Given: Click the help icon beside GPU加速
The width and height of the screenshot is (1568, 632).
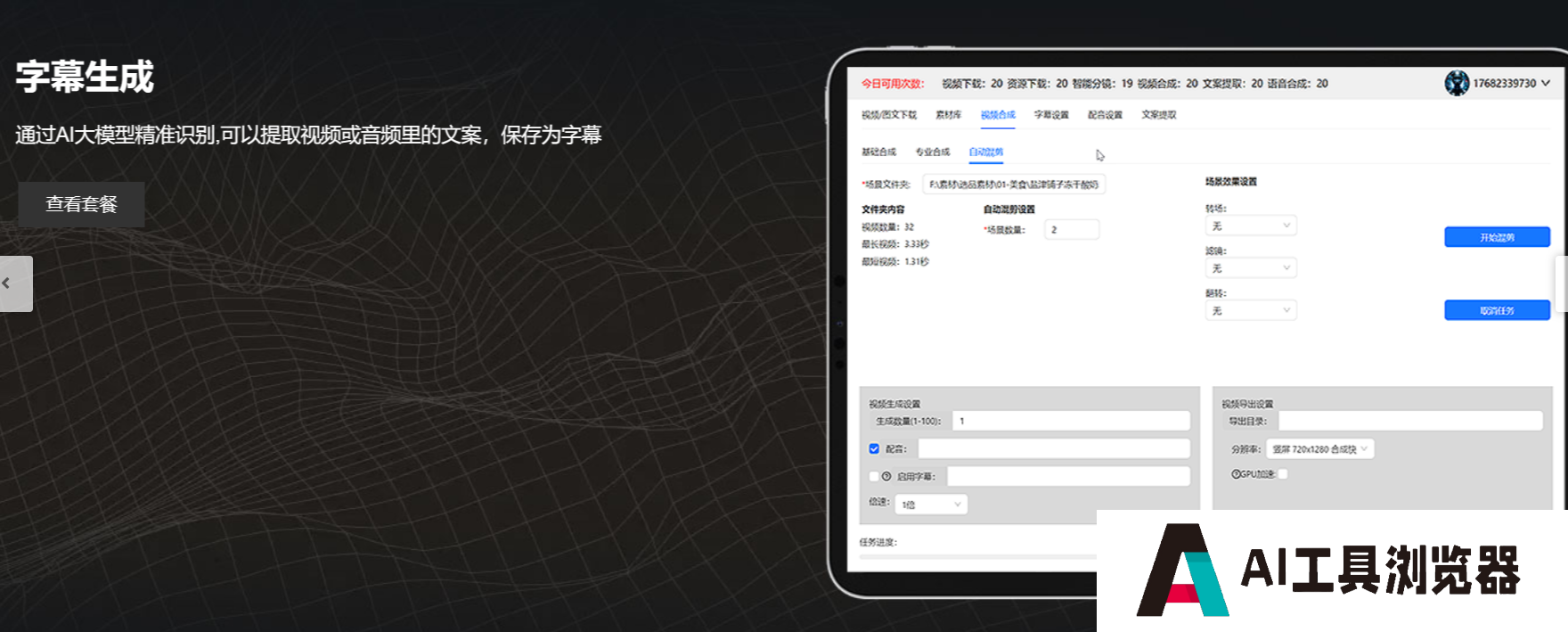Looking at the screenshot, I should point(1236,474).
